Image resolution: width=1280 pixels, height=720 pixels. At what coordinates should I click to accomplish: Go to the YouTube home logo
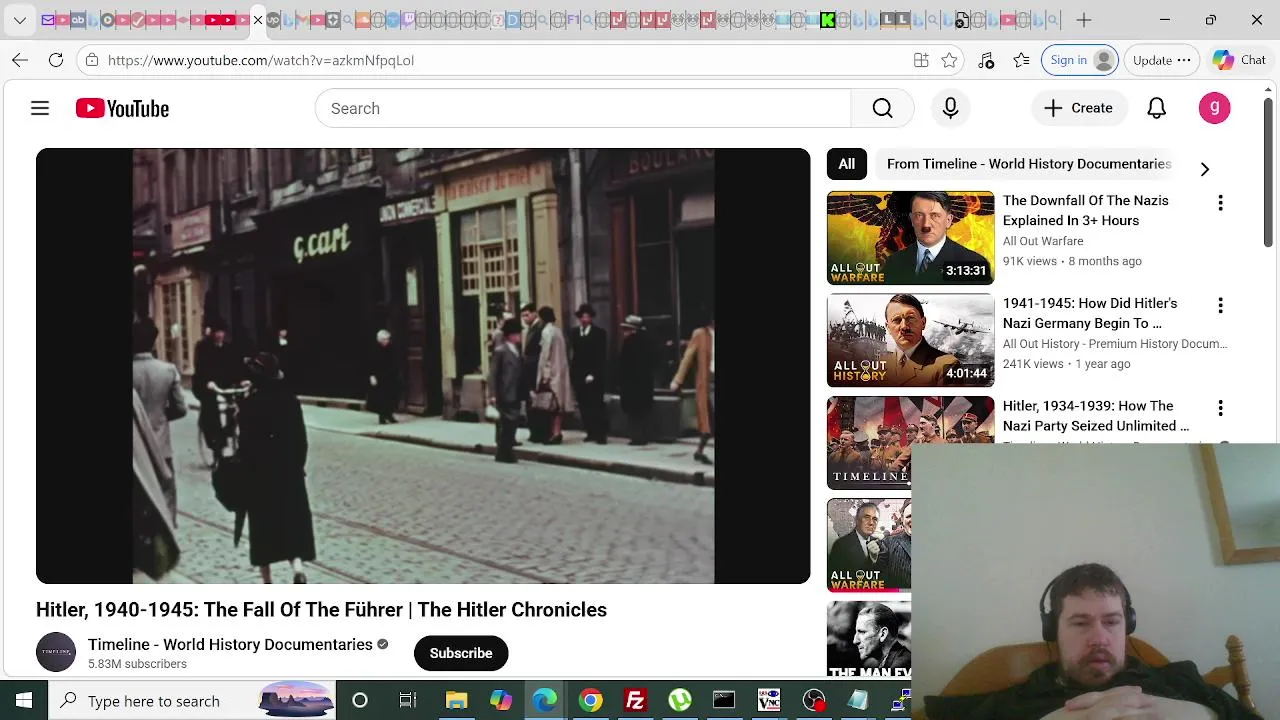tap(122, 108)
